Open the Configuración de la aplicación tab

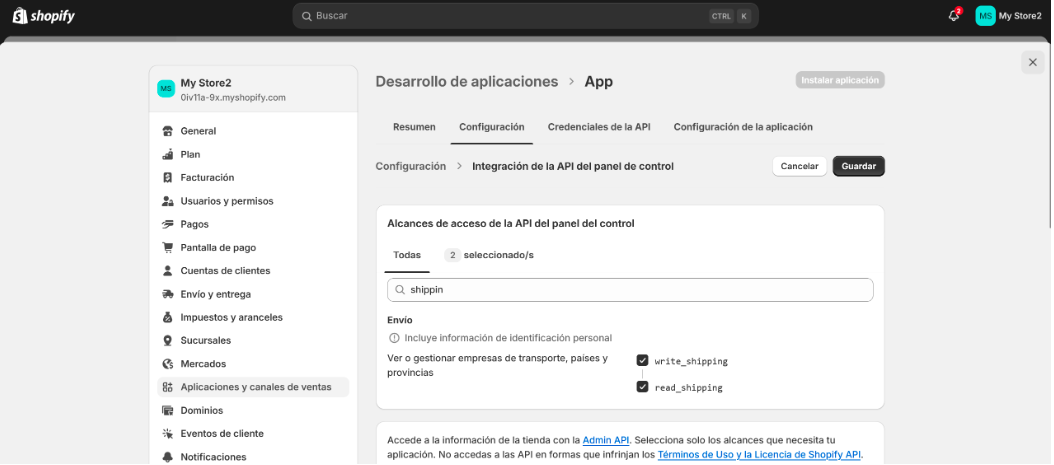pos(743,127)
